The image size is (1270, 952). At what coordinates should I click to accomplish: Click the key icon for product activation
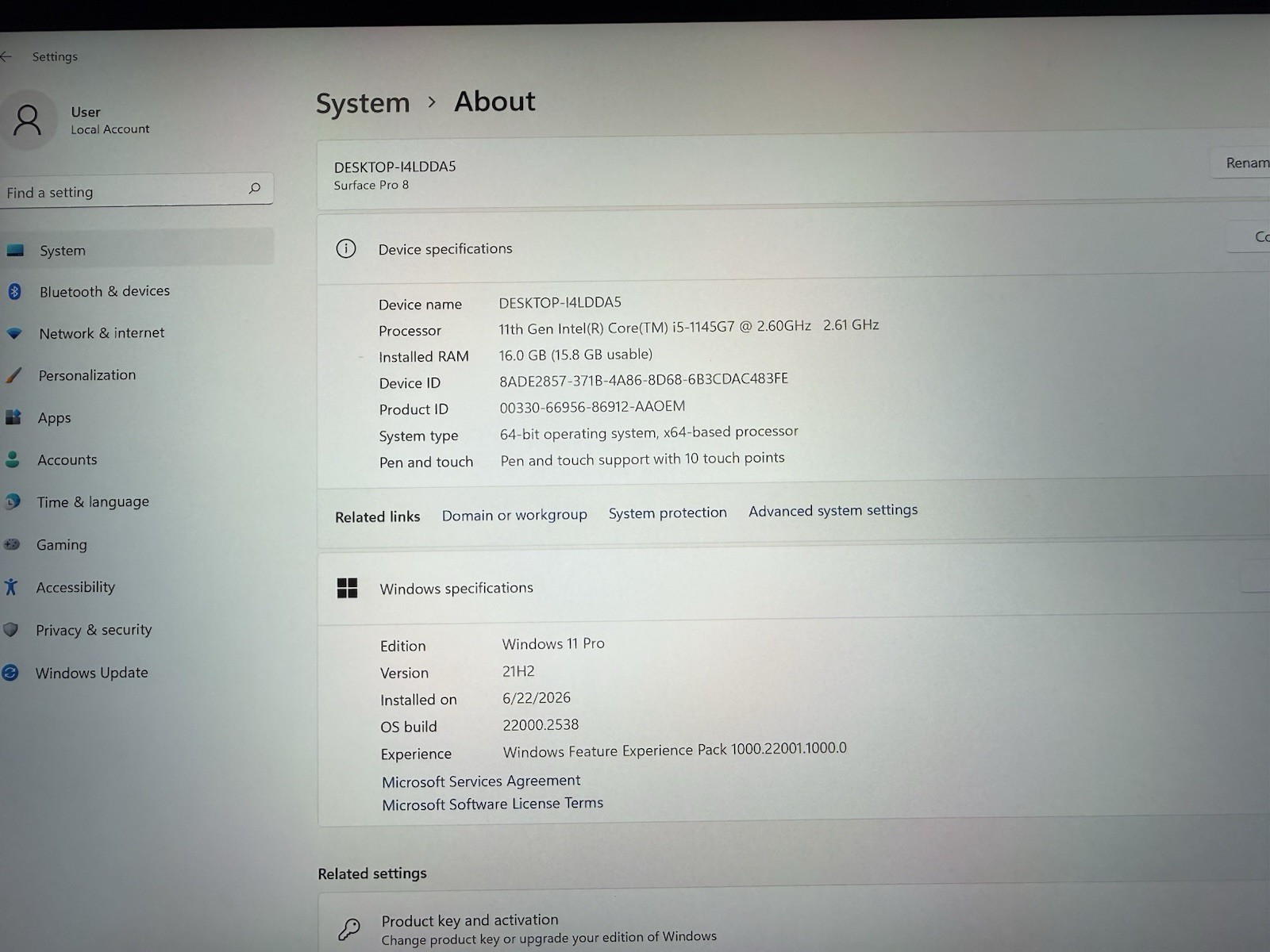(348, 929)
